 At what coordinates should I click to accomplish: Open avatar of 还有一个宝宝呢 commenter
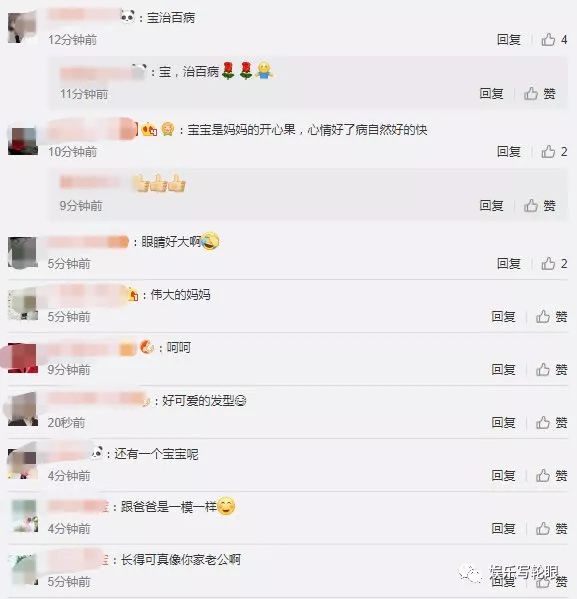(23, 464)
